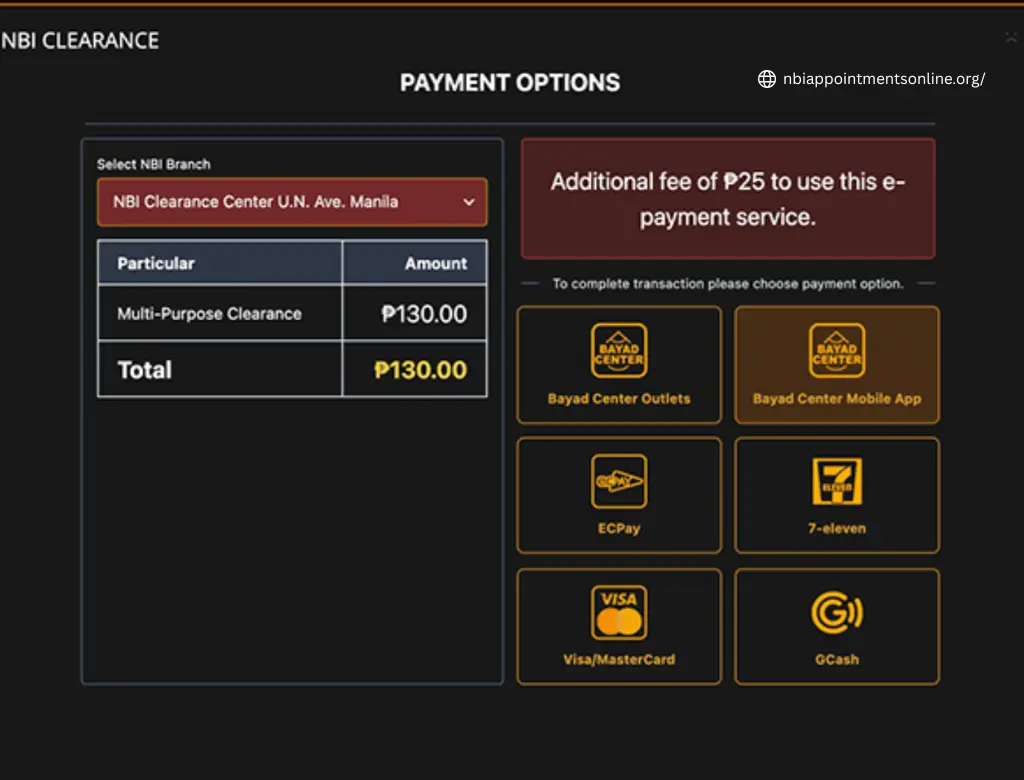Click the Multi-Purpose Clearance table row
The width and height of the screenshot is (1024, 780).
point(292,313)
